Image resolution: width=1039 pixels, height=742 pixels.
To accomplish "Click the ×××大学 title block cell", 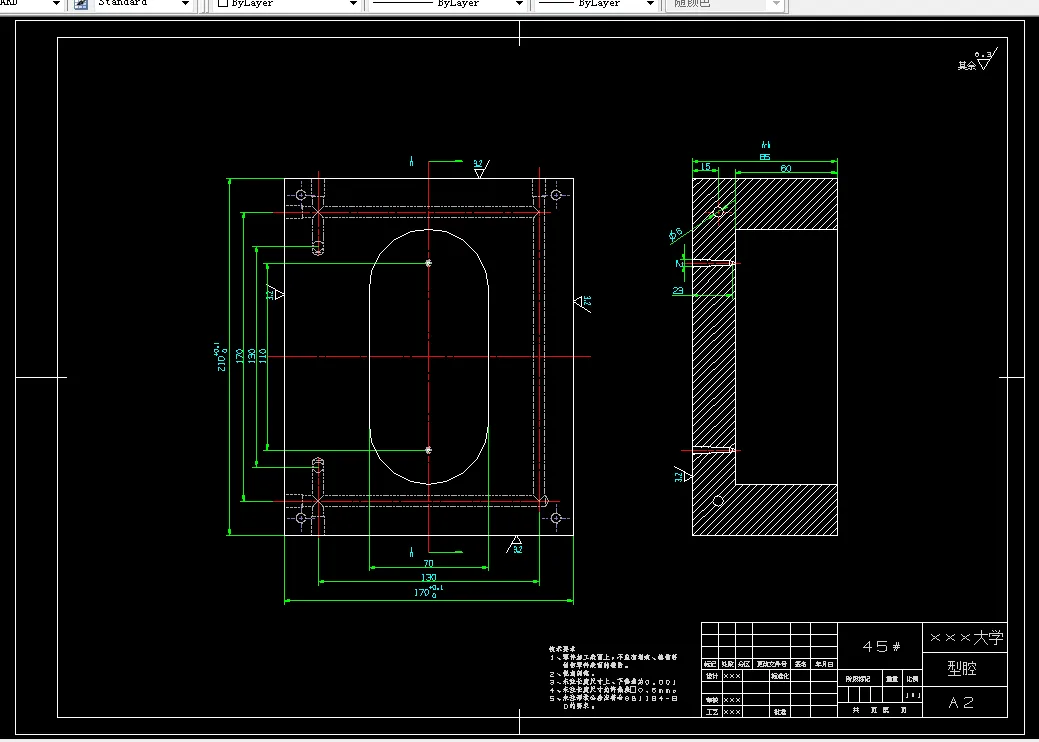I will (x=965, y=638).
